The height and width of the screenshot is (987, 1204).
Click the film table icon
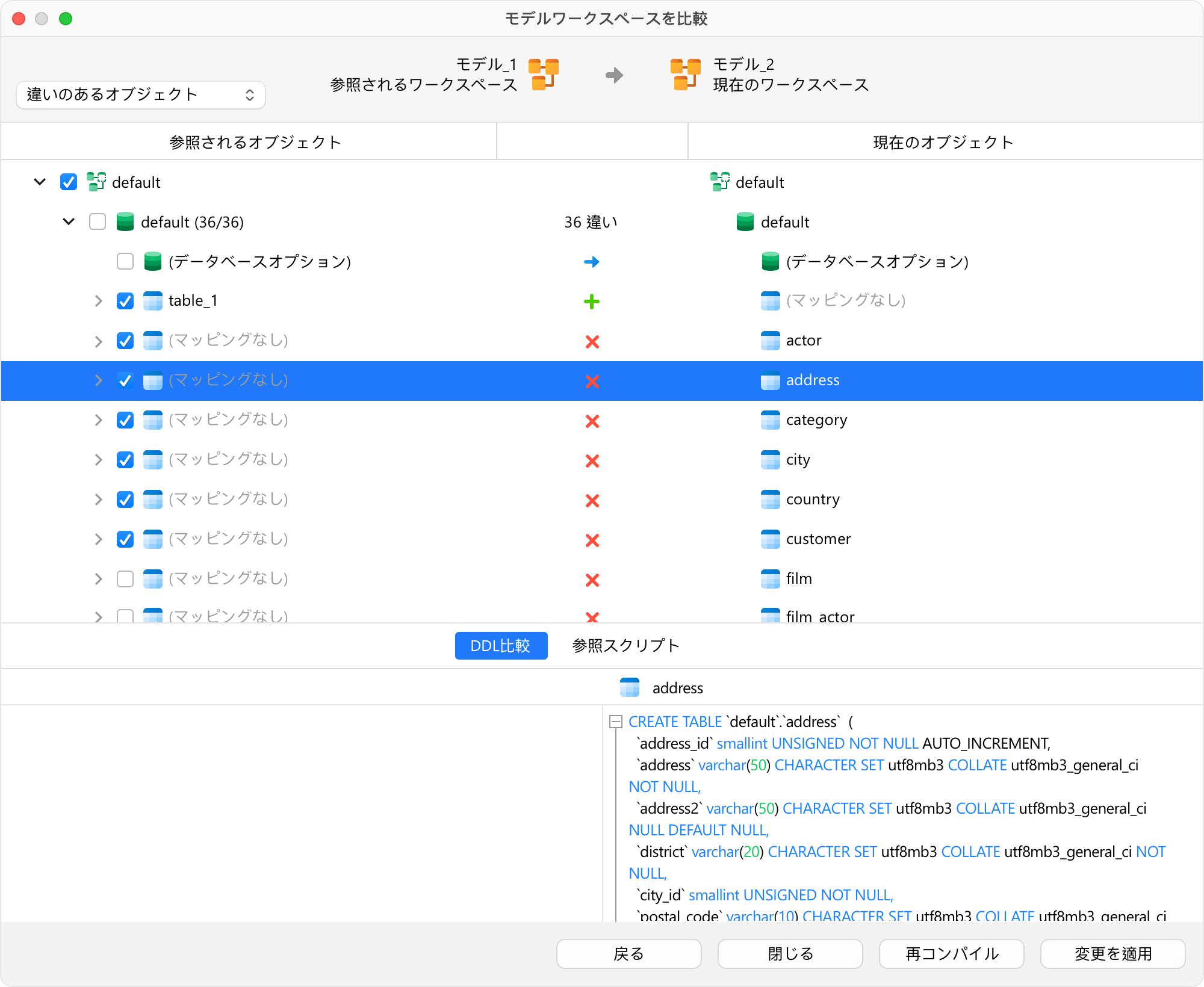click(771, 579)
